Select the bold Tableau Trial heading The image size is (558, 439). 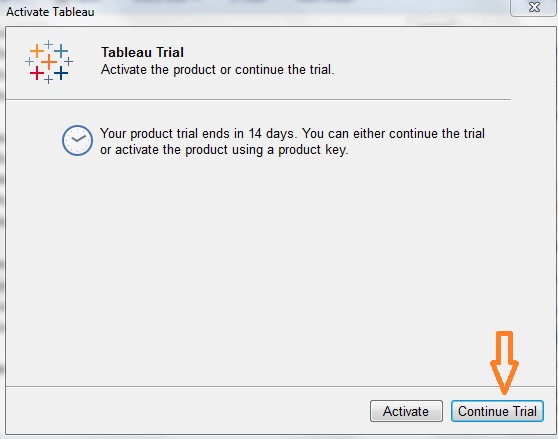pyautogui.click(x=142, y=52)
